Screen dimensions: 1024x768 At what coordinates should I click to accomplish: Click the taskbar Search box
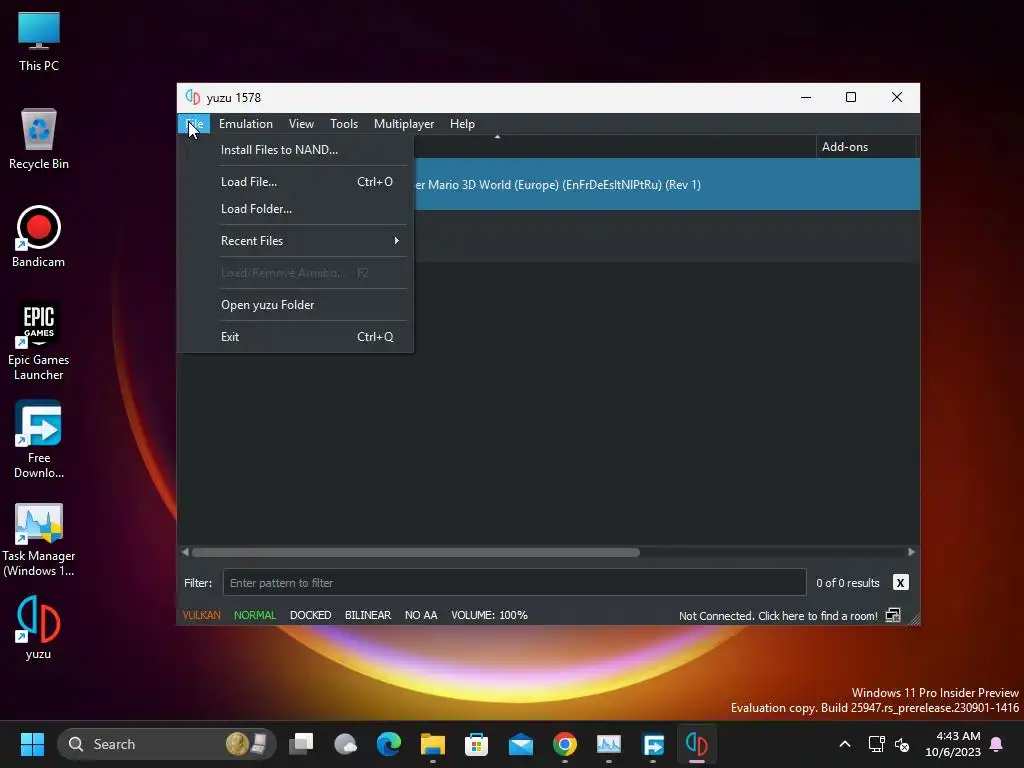[167, 744]
